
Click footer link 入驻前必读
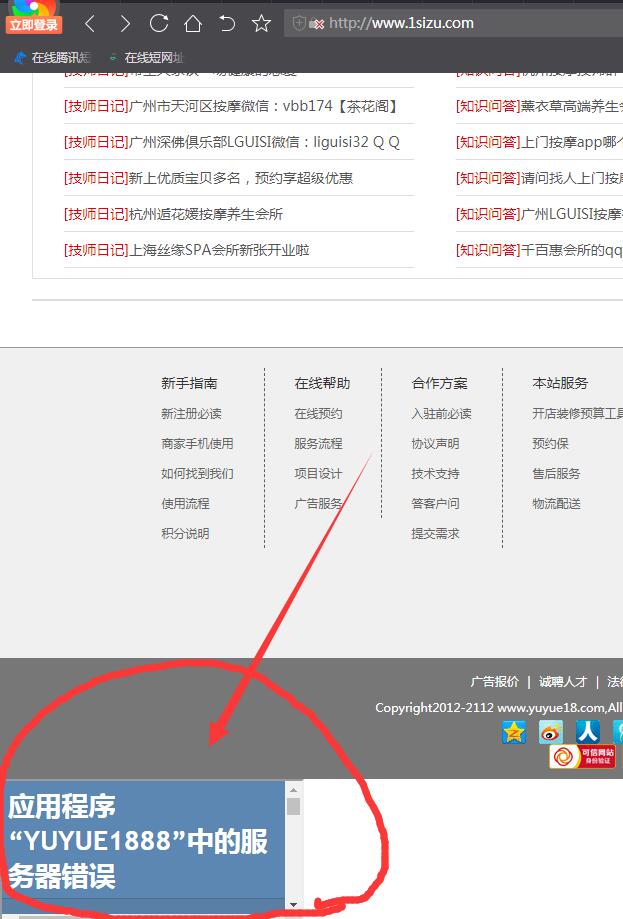[x=441, y=414]
